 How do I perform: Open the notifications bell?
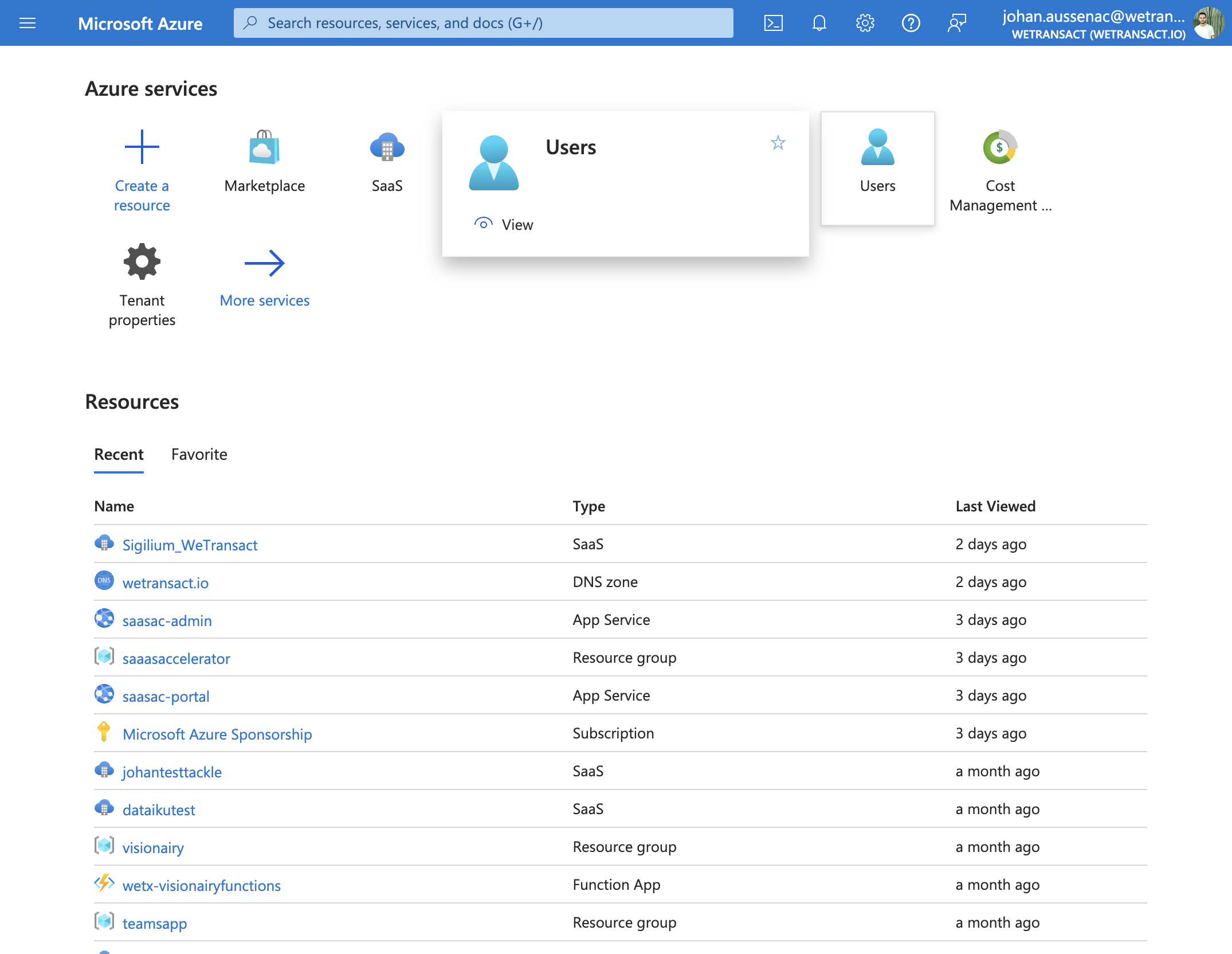[819, 23]
